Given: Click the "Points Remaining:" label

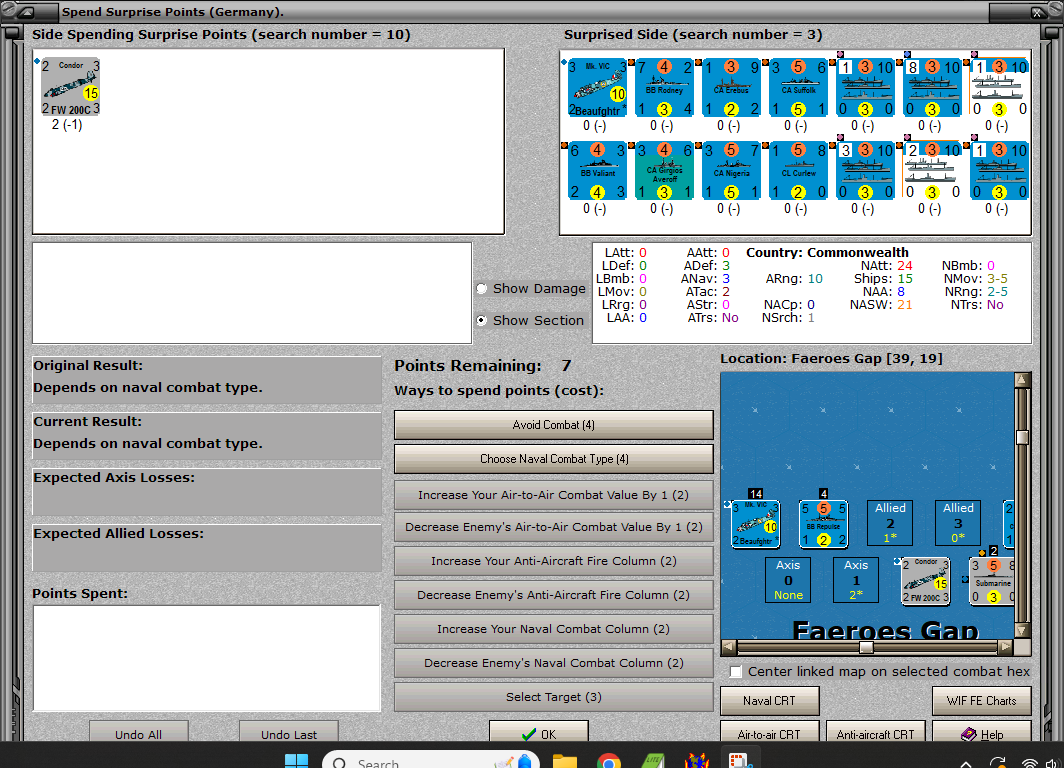Looking at the screenshot, I should coord(468,366).
